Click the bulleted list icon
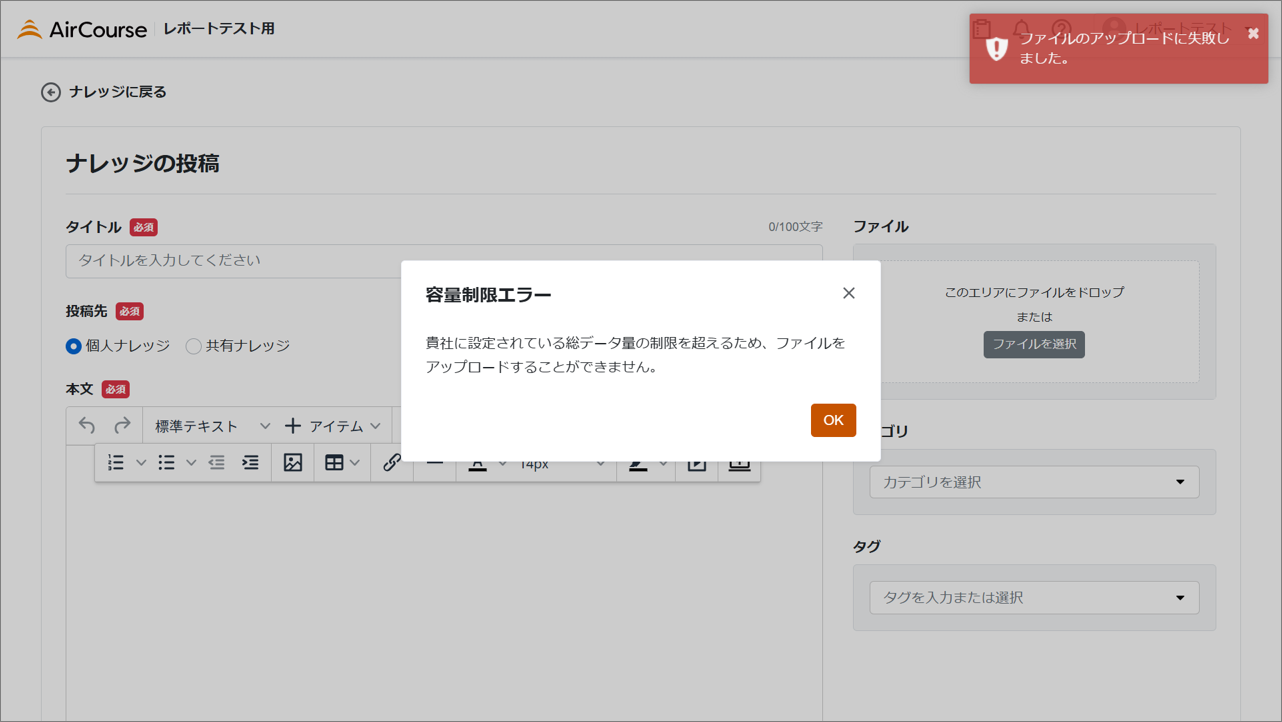Viewport: 1282px width, 722px height. (167, 463)
